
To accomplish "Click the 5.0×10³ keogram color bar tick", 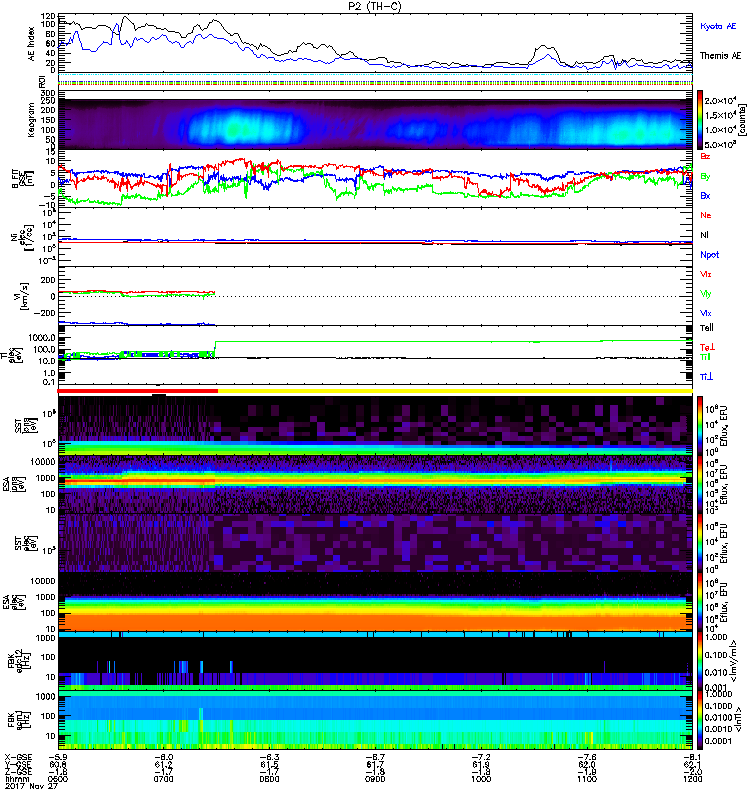I will 720,144.
